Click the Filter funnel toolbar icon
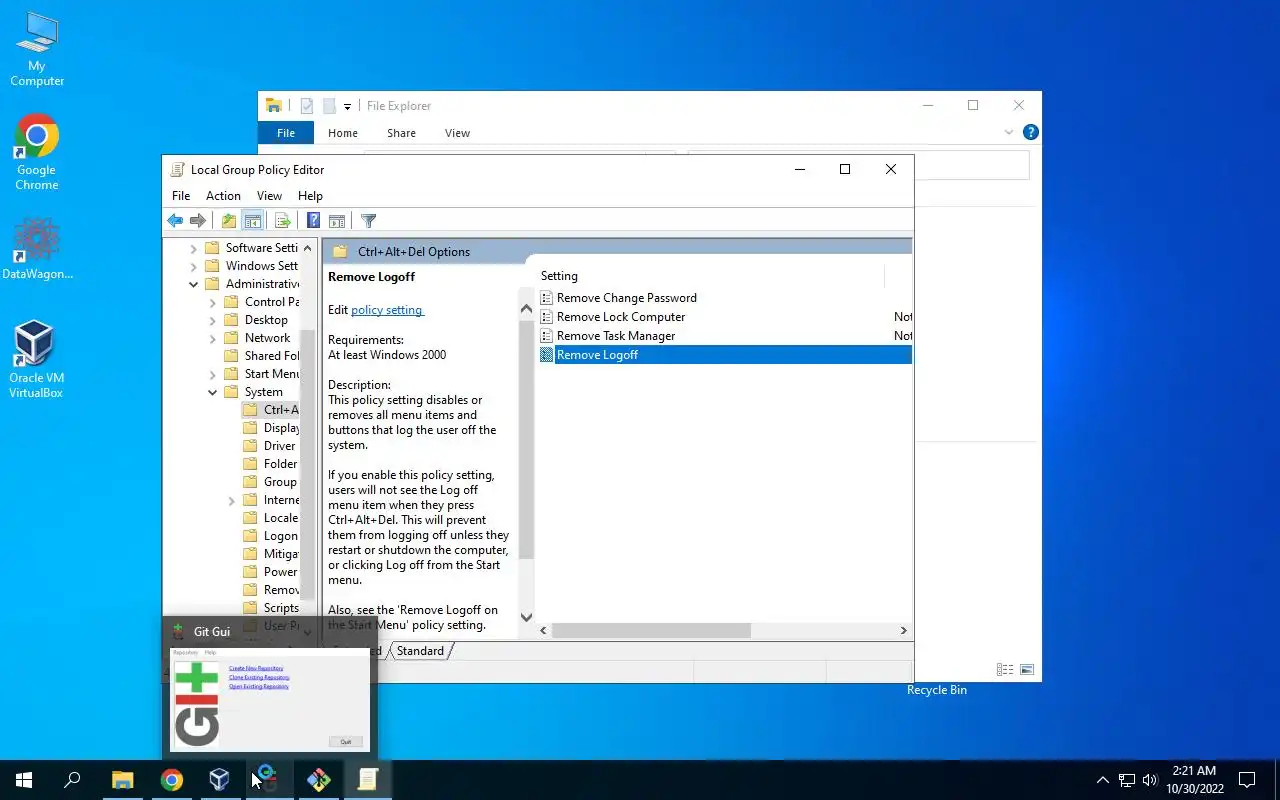This screenshot has height=800, width=1280. pyautogui.click(x=368, y=221)
